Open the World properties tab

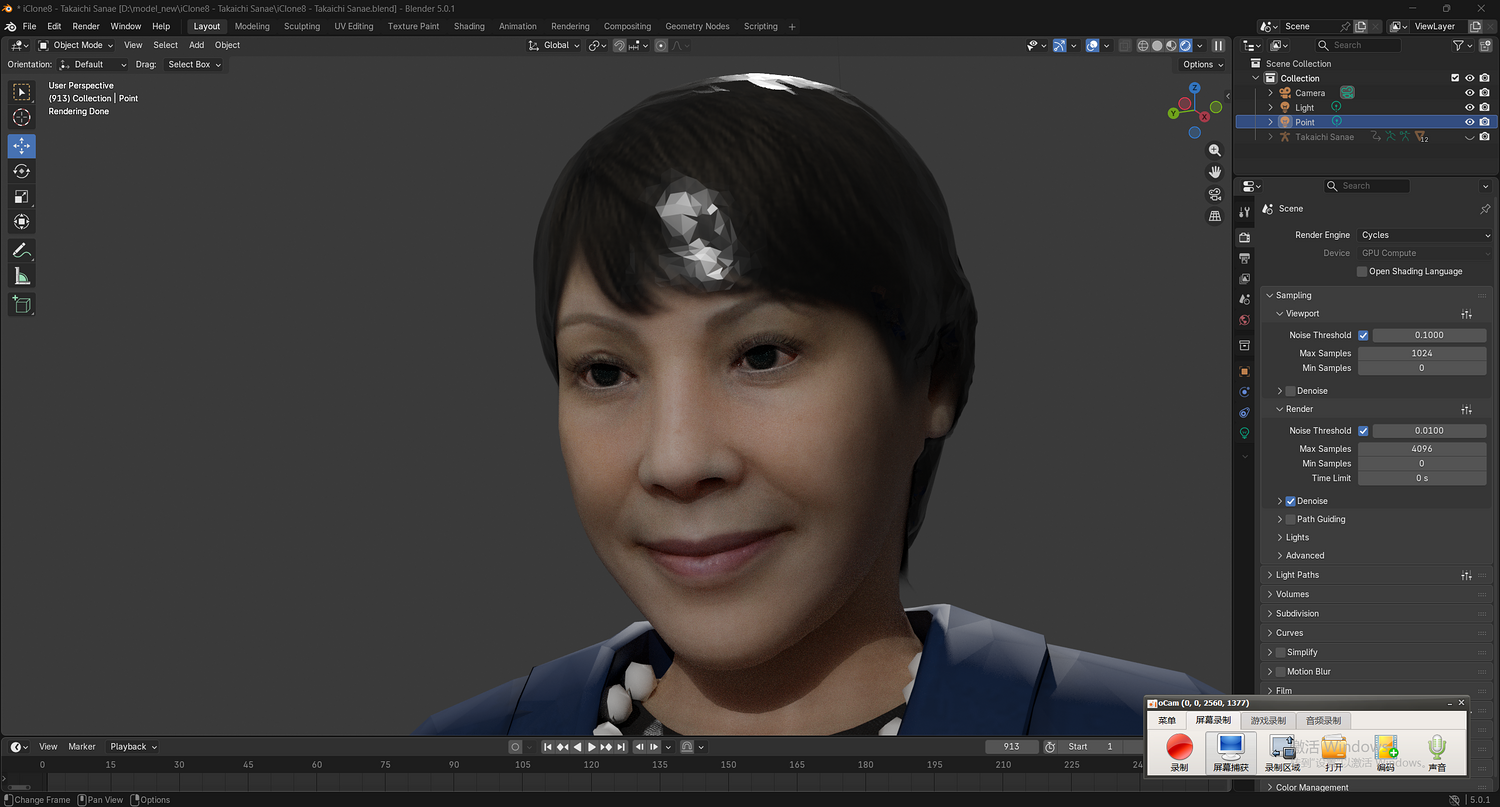coord(1245,320)
